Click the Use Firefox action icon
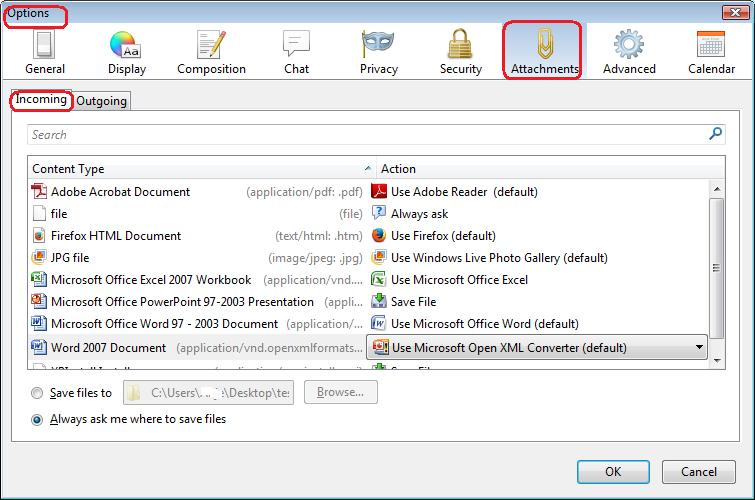755x500 pixels. [379, 236]
